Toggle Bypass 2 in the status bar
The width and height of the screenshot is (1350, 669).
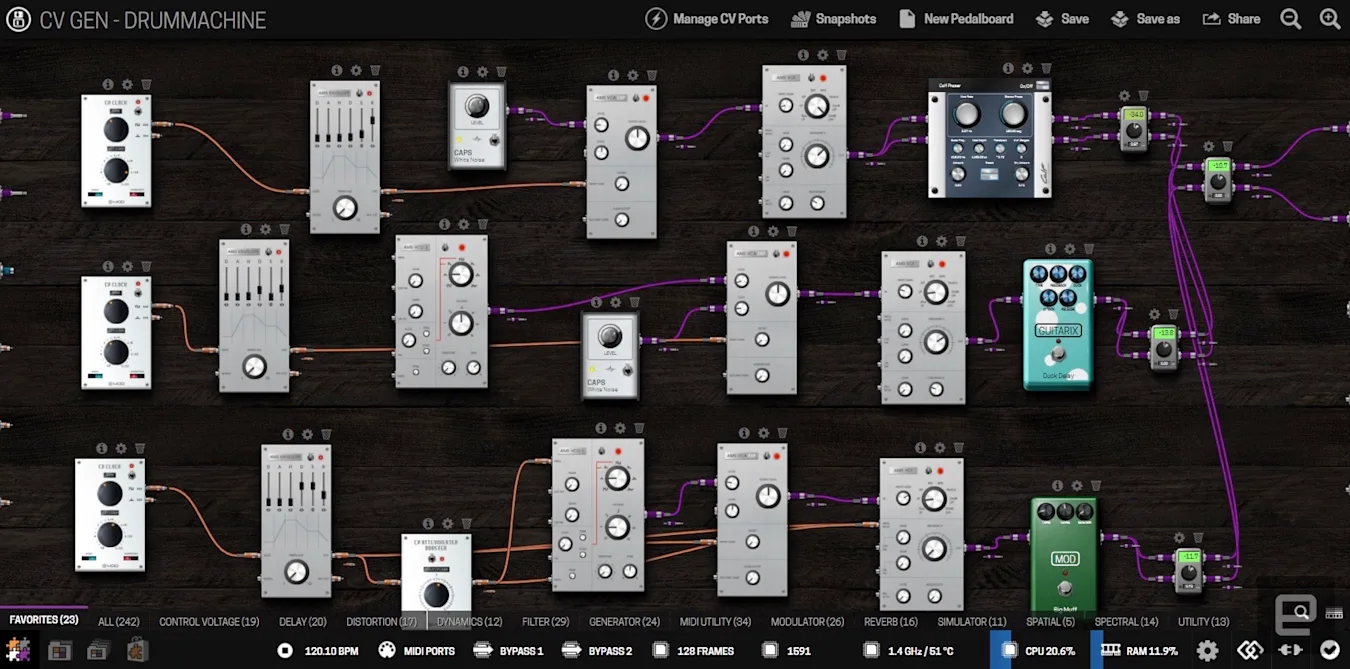click(x=598, y=651)
